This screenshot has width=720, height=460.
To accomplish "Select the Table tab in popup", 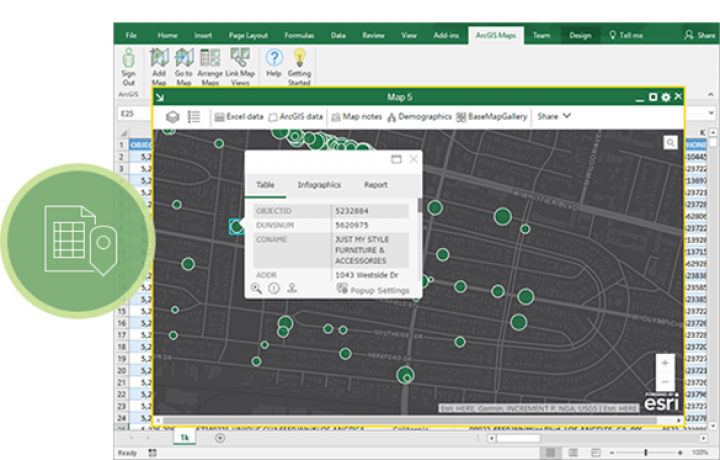I will pos(265,185).
